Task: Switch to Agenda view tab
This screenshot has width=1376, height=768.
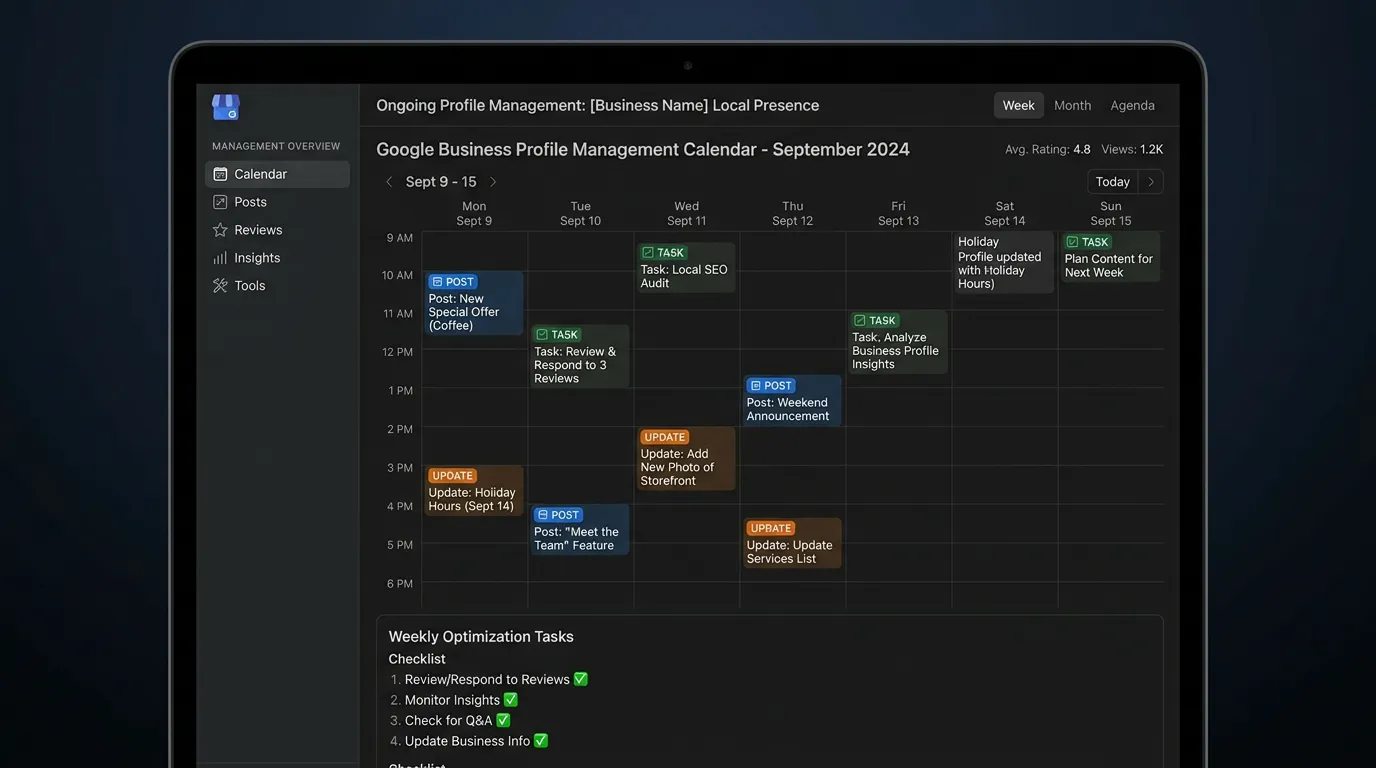Action: (1133, 105)
